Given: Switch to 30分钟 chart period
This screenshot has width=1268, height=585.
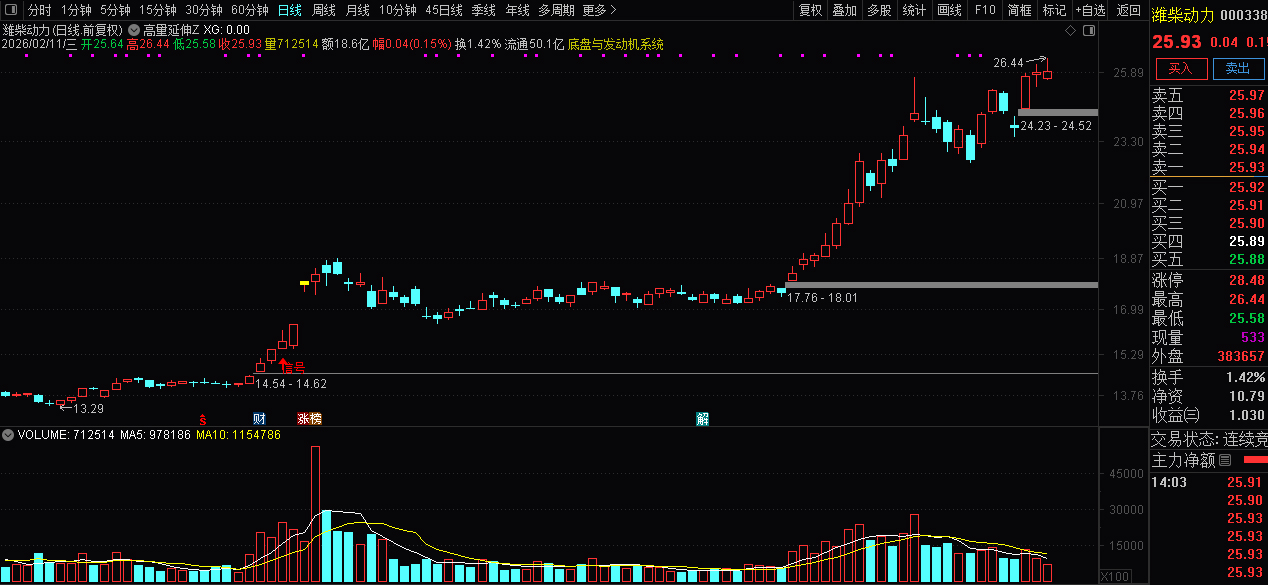Looking at the screenshot, I should [204, 10].
